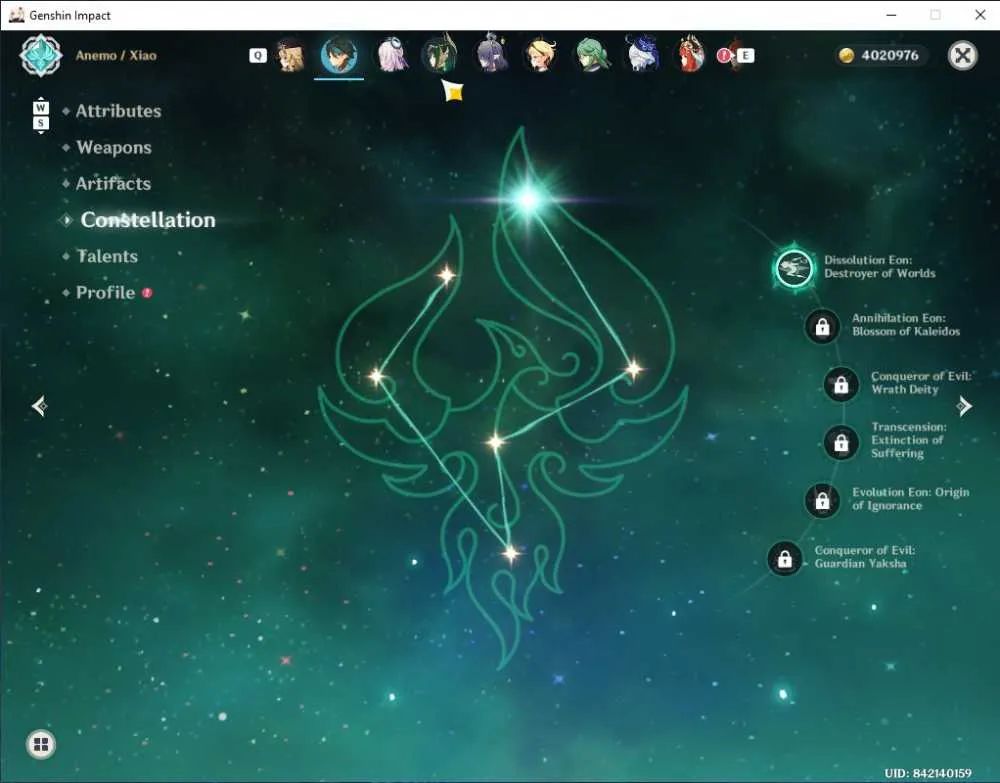Screen dimensions: 1000x783
Task: Click the Q key hint button
Action: (x=258, y=55)
